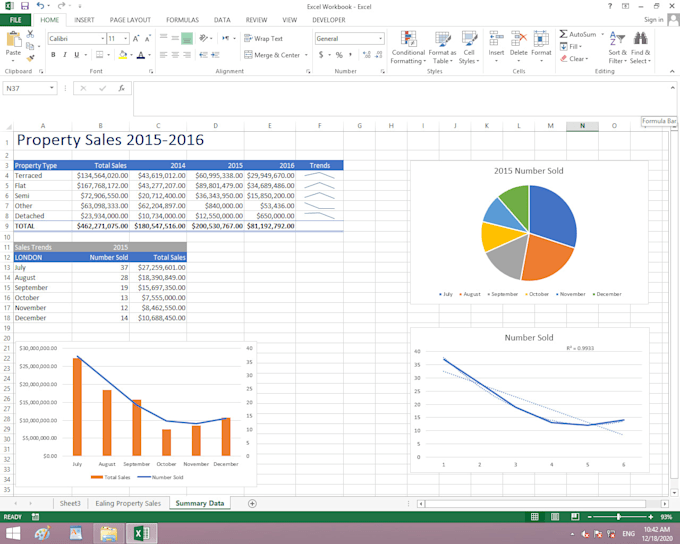Apply the font color A button

[x=141, y=55]
